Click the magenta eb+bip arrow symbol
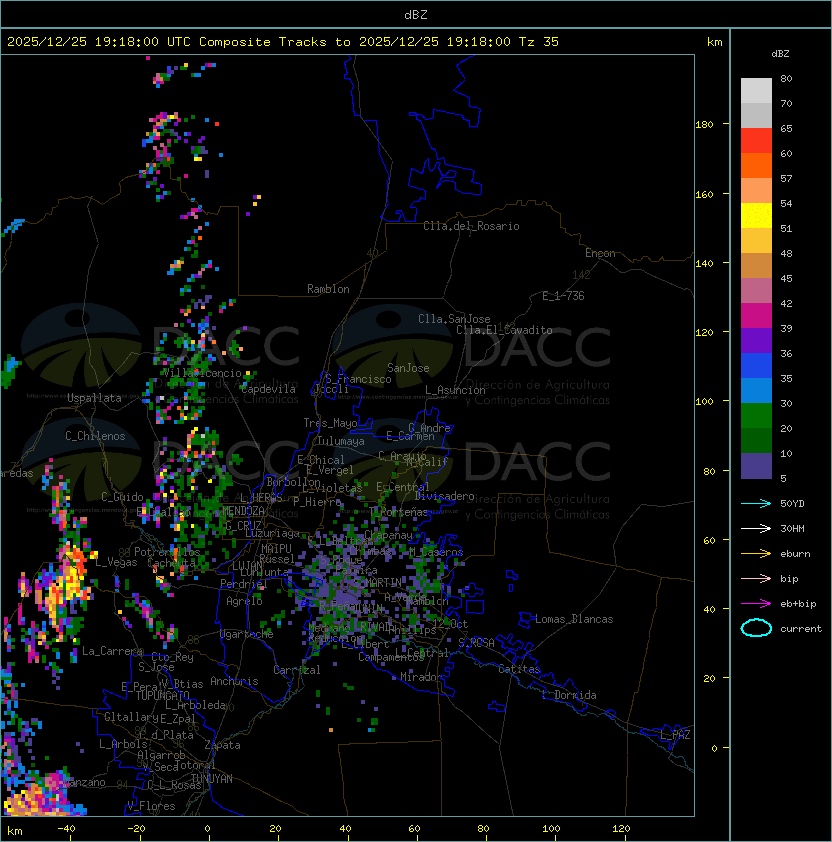This screenshot has width=832, height=842. point(756,604)
